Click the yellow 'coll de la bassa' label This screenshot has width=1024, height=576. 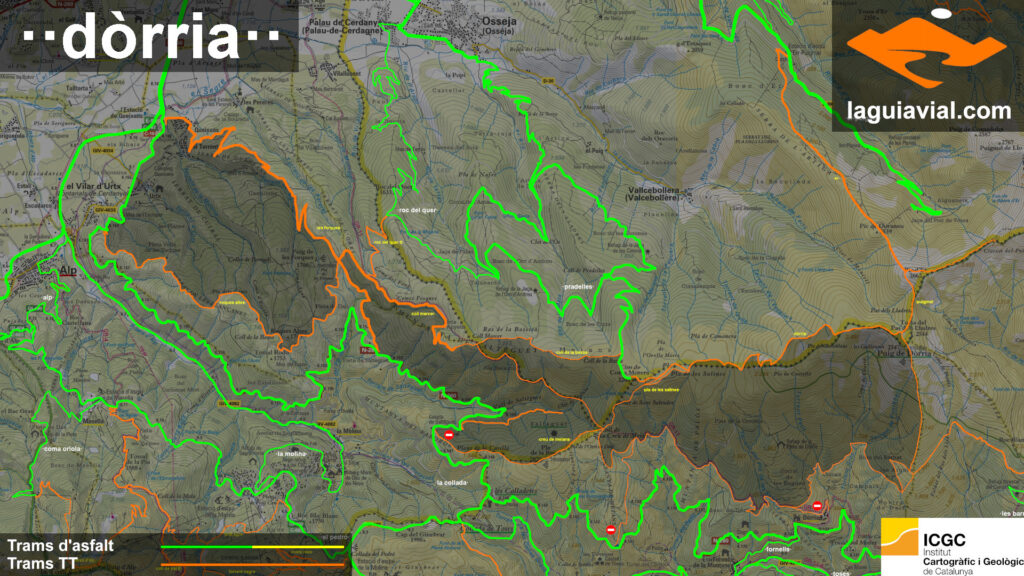571,353
